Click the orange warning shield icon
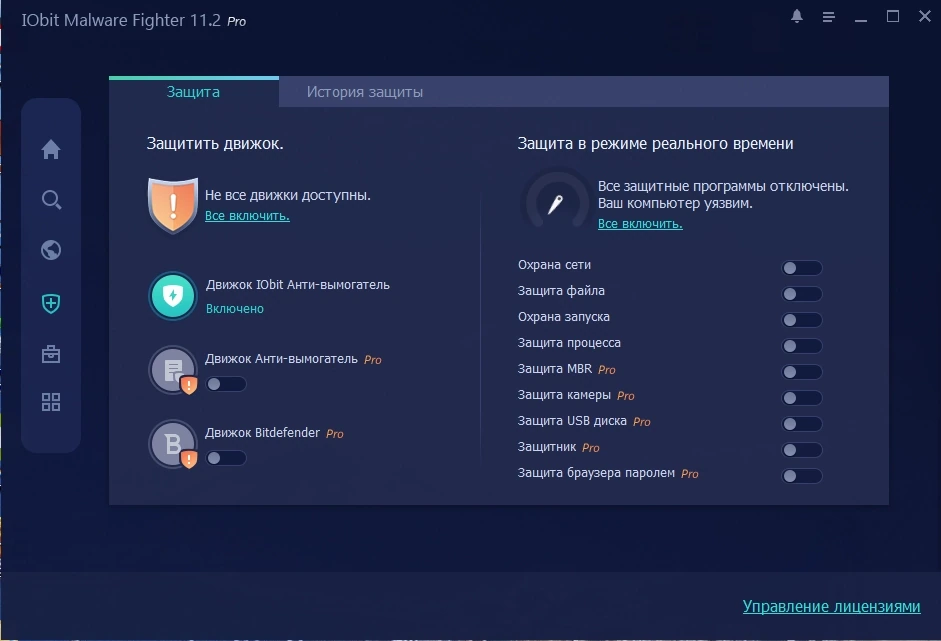 (x=173, y=205)
